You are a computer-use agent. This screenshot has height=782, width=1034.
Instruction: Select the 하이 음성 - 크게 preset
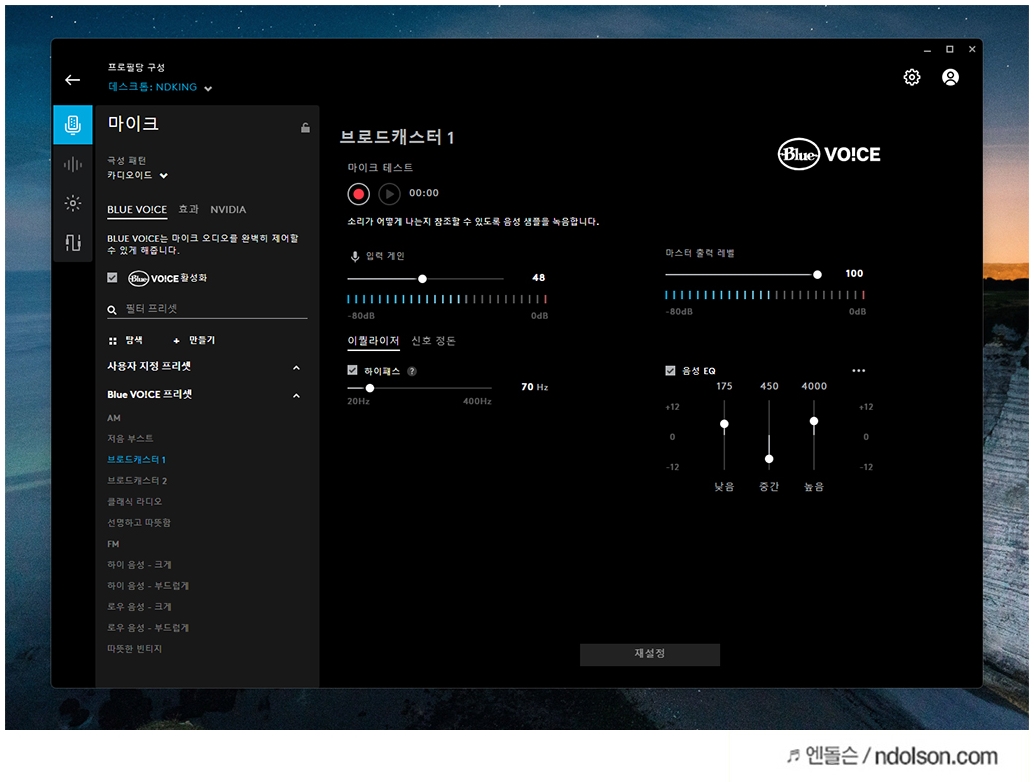[x=139, y=565]
